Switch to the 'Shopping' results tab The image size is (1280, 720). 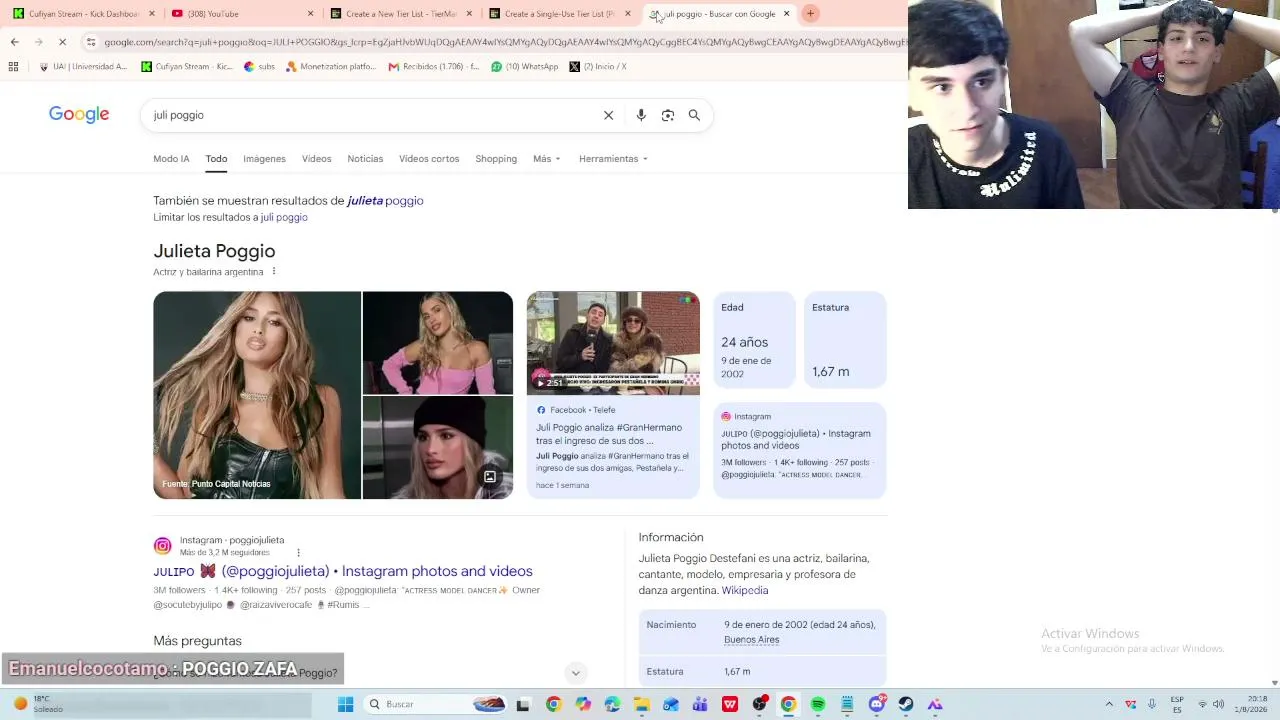(x=496, y=159)
